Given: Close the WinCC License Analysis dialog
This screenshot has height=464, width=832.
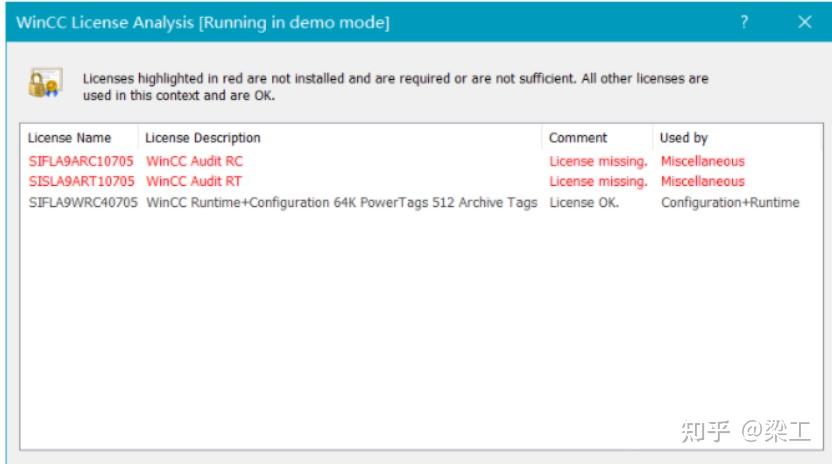Looking at the screenshot, I should pos(805,21).
